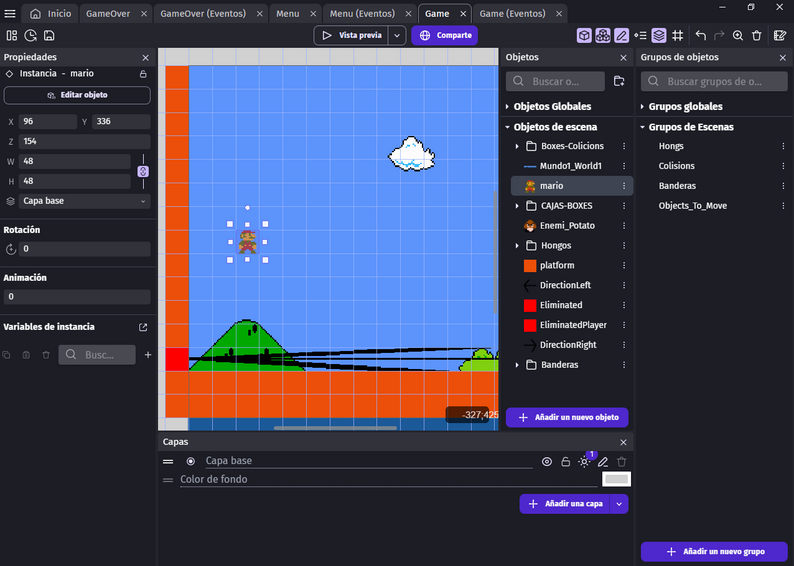794x566 pixels.
Task: Click the X position field
Action: tap(48, 122)
